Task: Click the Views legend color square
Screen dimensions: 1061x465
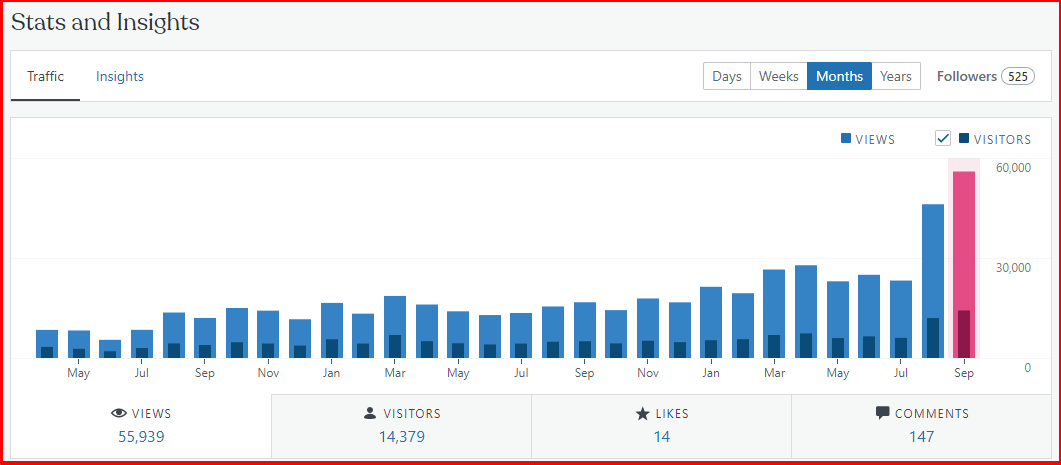Action: (846, 139)
